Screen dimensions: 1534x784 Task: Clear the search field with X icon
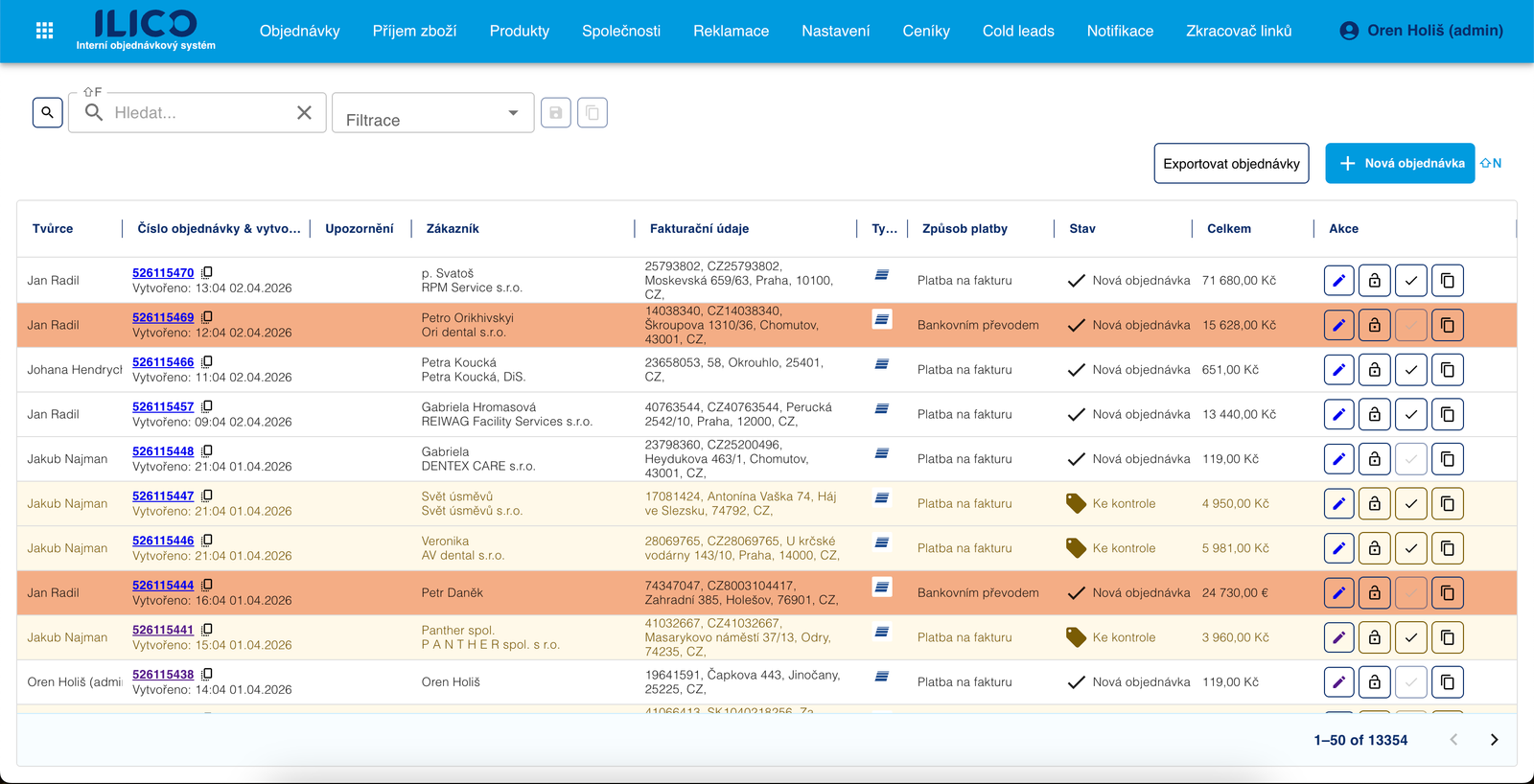tap(304, 113)
